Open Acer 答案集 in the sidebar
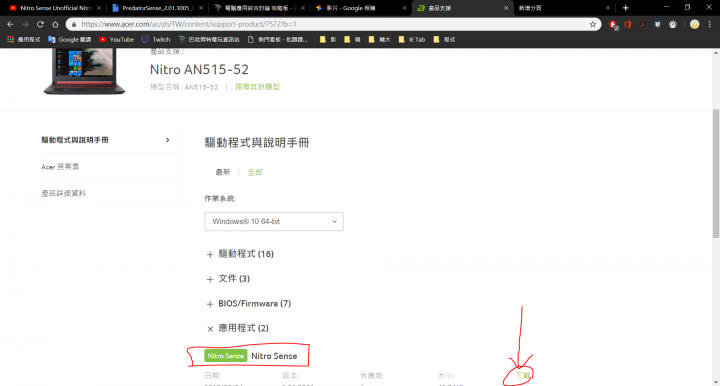 tap(60, 167)
